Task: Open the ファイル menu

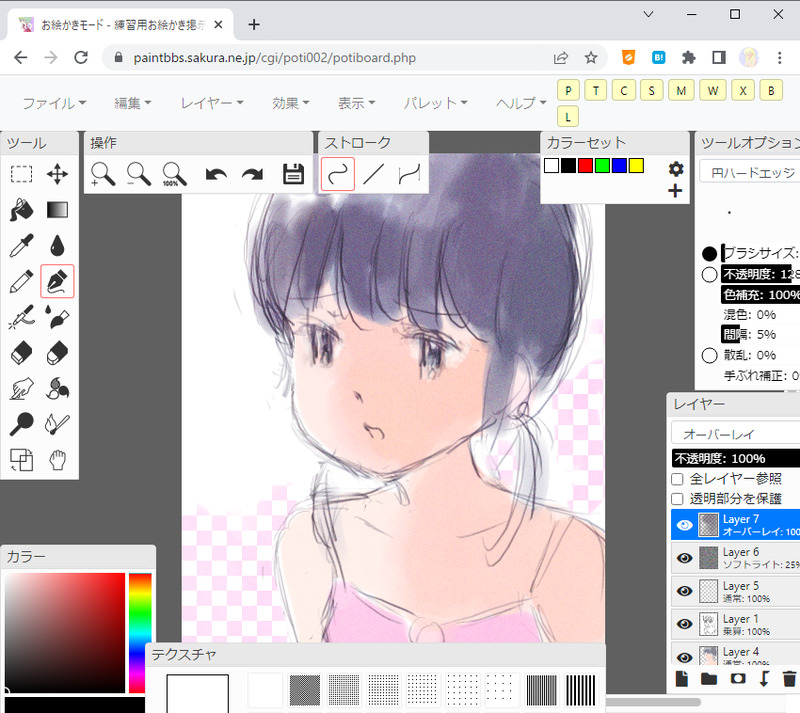Action: (x=54, y=103)
